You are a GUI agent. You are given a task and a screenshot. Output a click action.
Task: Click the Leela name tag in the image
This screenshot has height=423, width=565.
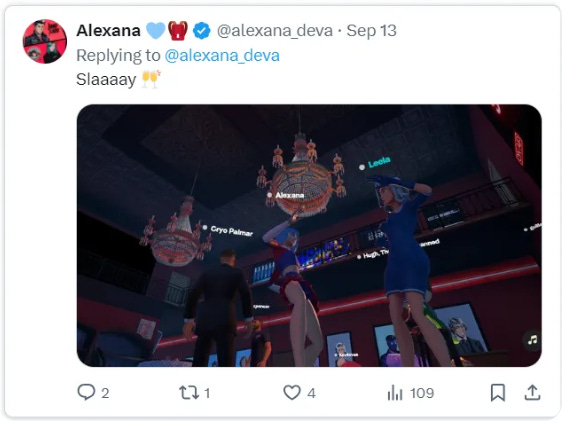click(379, 162)
